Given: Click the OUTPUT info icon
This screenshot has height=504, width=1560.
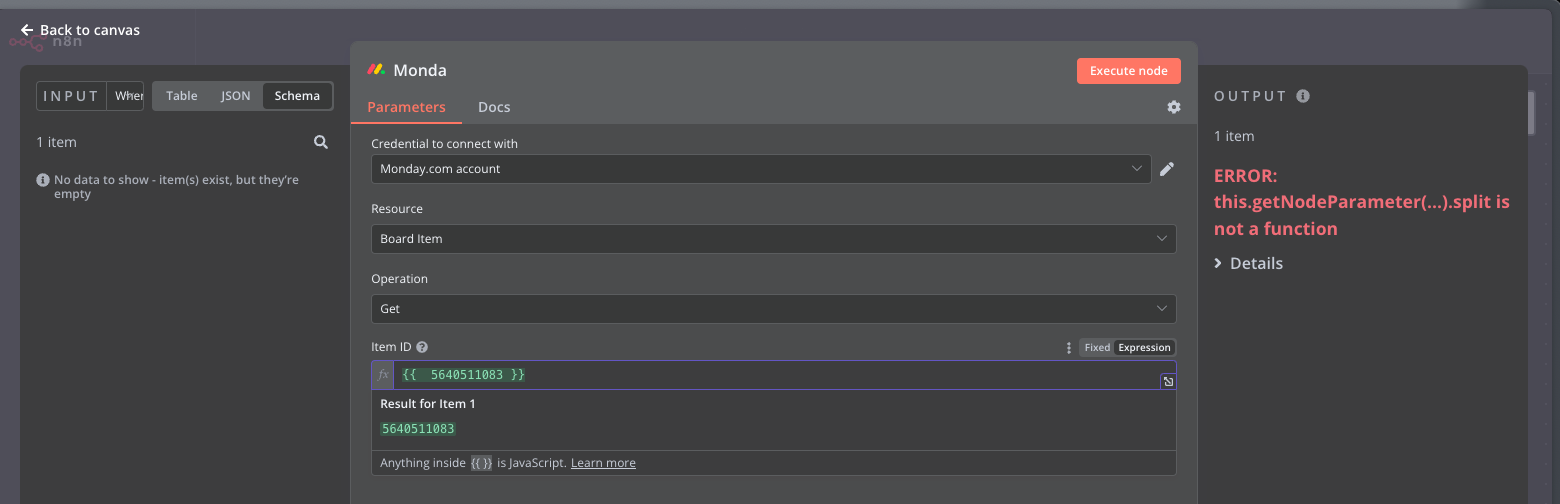Looking at the screenshot, I should [x=1302, y=96].
